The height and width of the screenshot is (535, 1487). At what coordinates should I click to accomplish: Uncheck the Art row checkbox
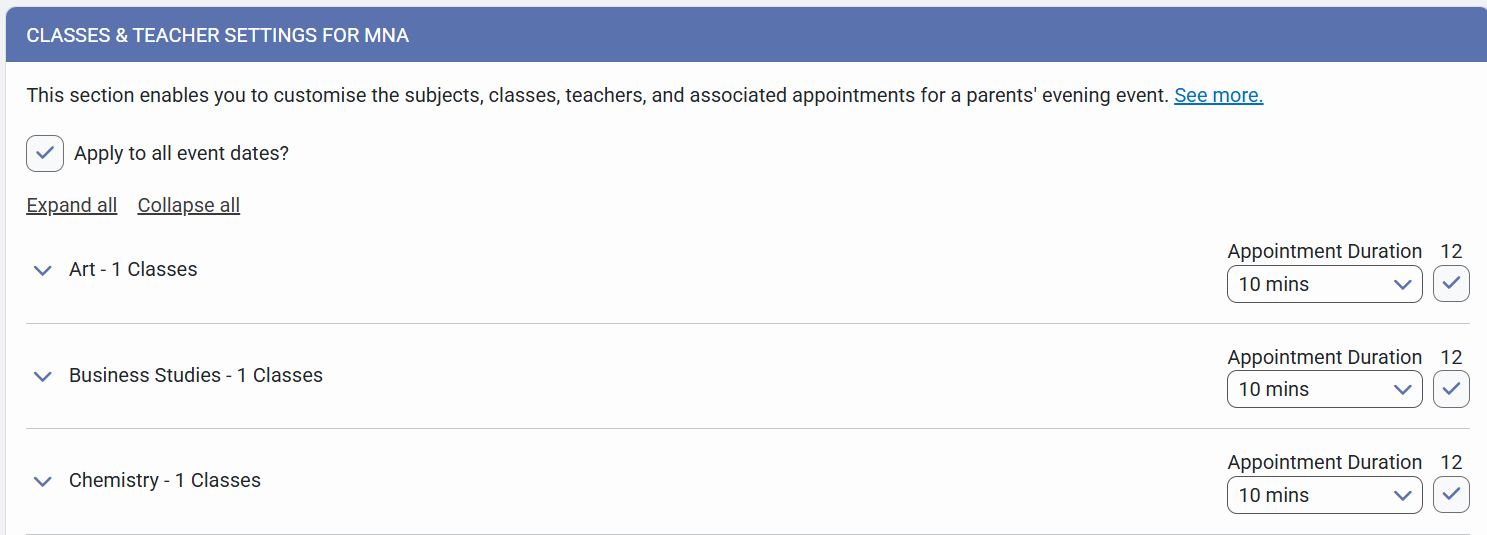click(x=1451, y=284)
